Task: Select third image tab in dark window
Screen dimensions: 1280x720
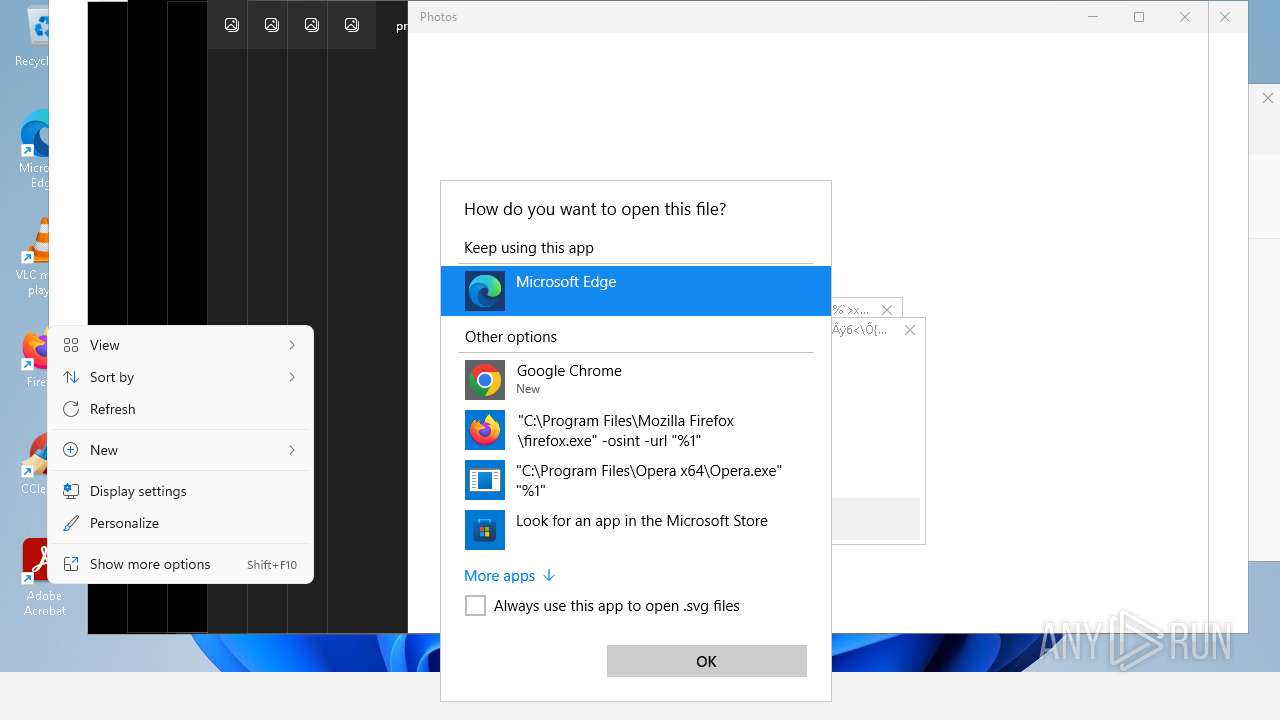Action: (x=312, y=25)
